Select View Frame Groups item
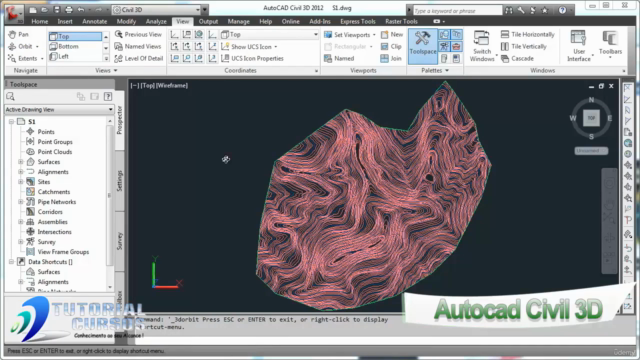Screen dimensions: 640x360 [63, 252]
